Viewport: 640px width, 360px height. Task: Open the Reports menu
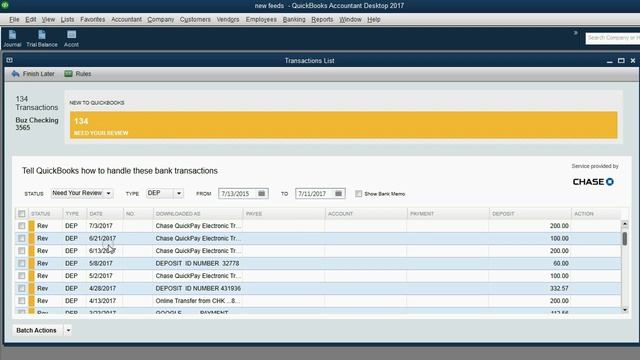pyautogui.click(x=322, y=19)
